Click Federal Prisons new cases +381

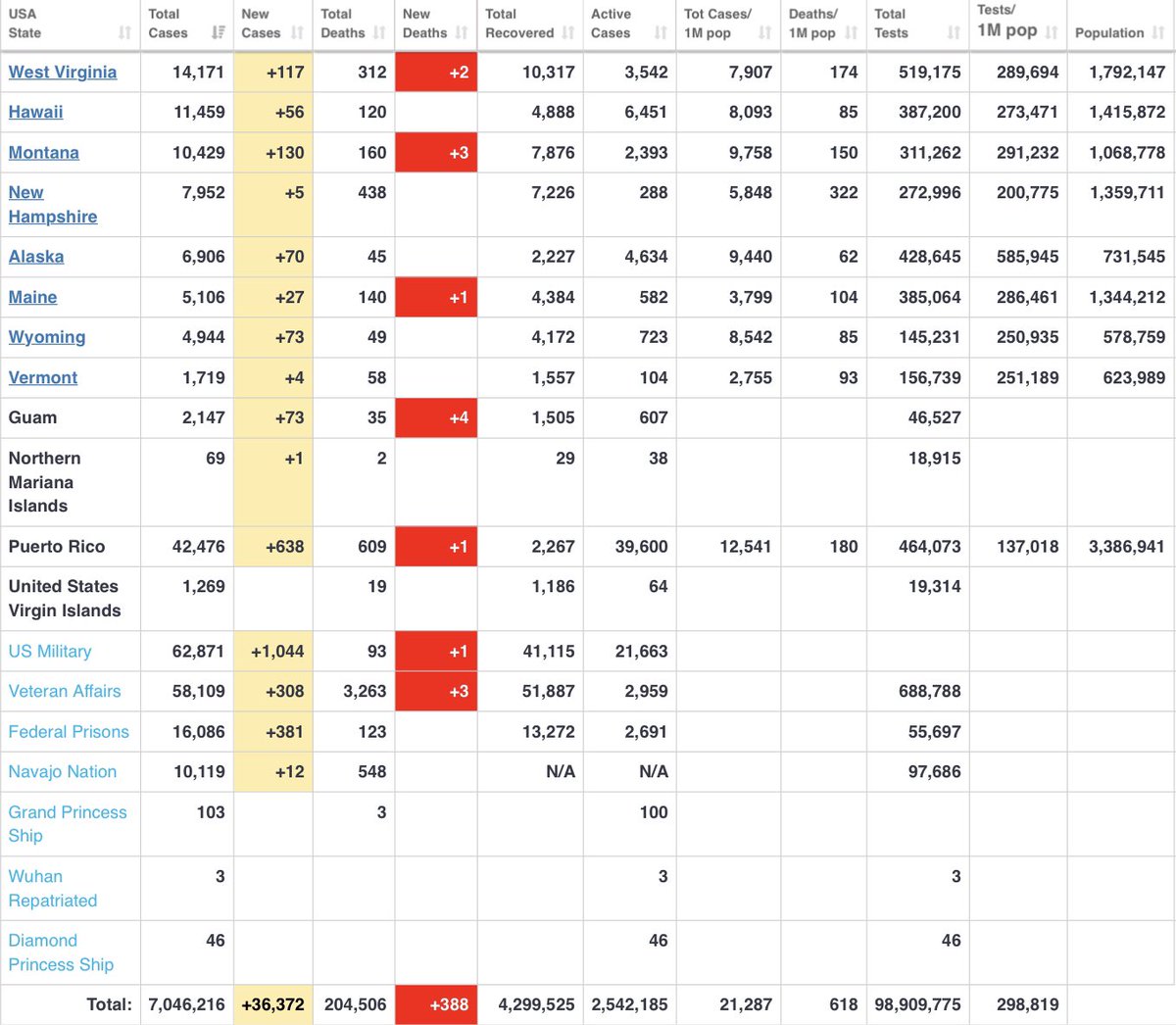[273, 731]
